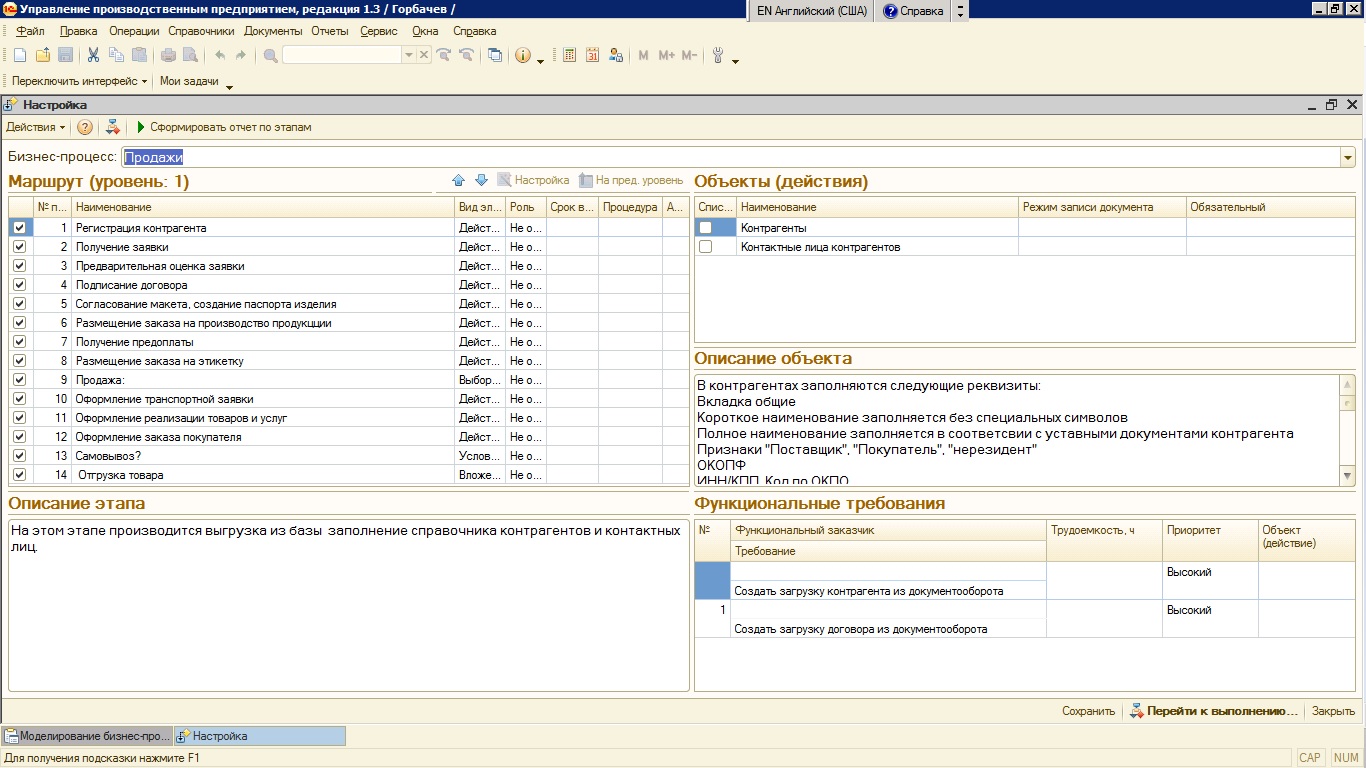Open the calendar icon in toolbar
Image resolution: width=1366 pixels, height=768 pixels.
(592, 56)
